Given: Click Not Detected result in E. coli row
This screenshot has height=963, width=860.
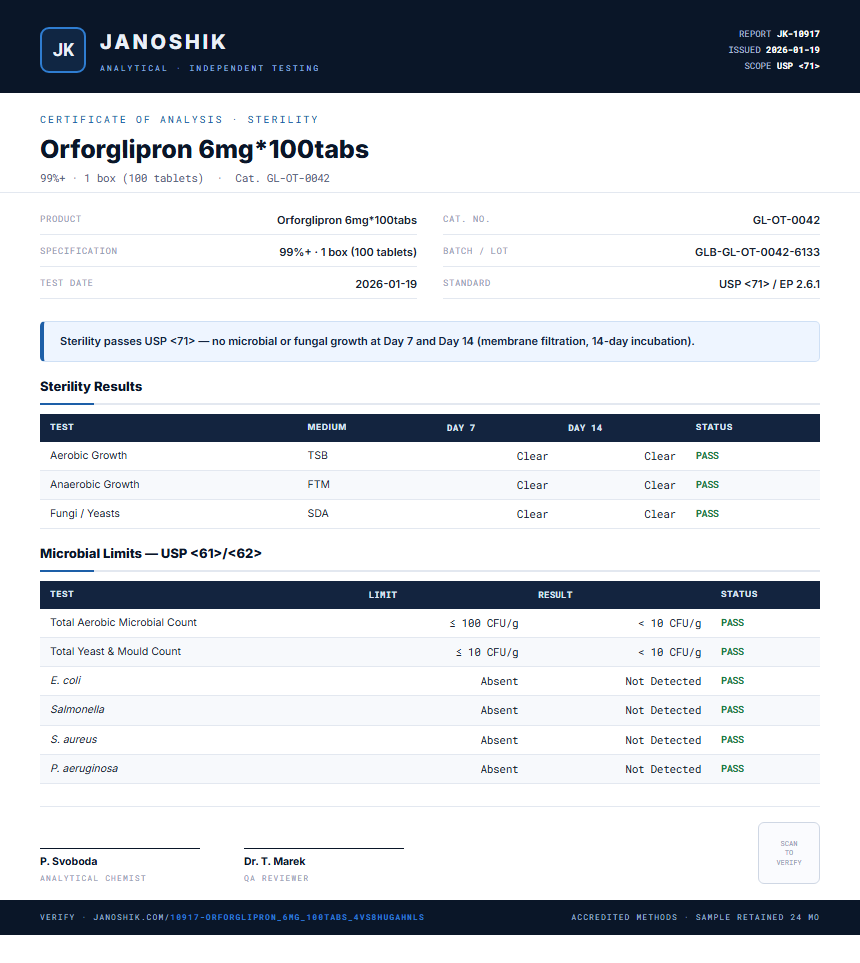Looking at the screenshot, I should coord(663,681).
